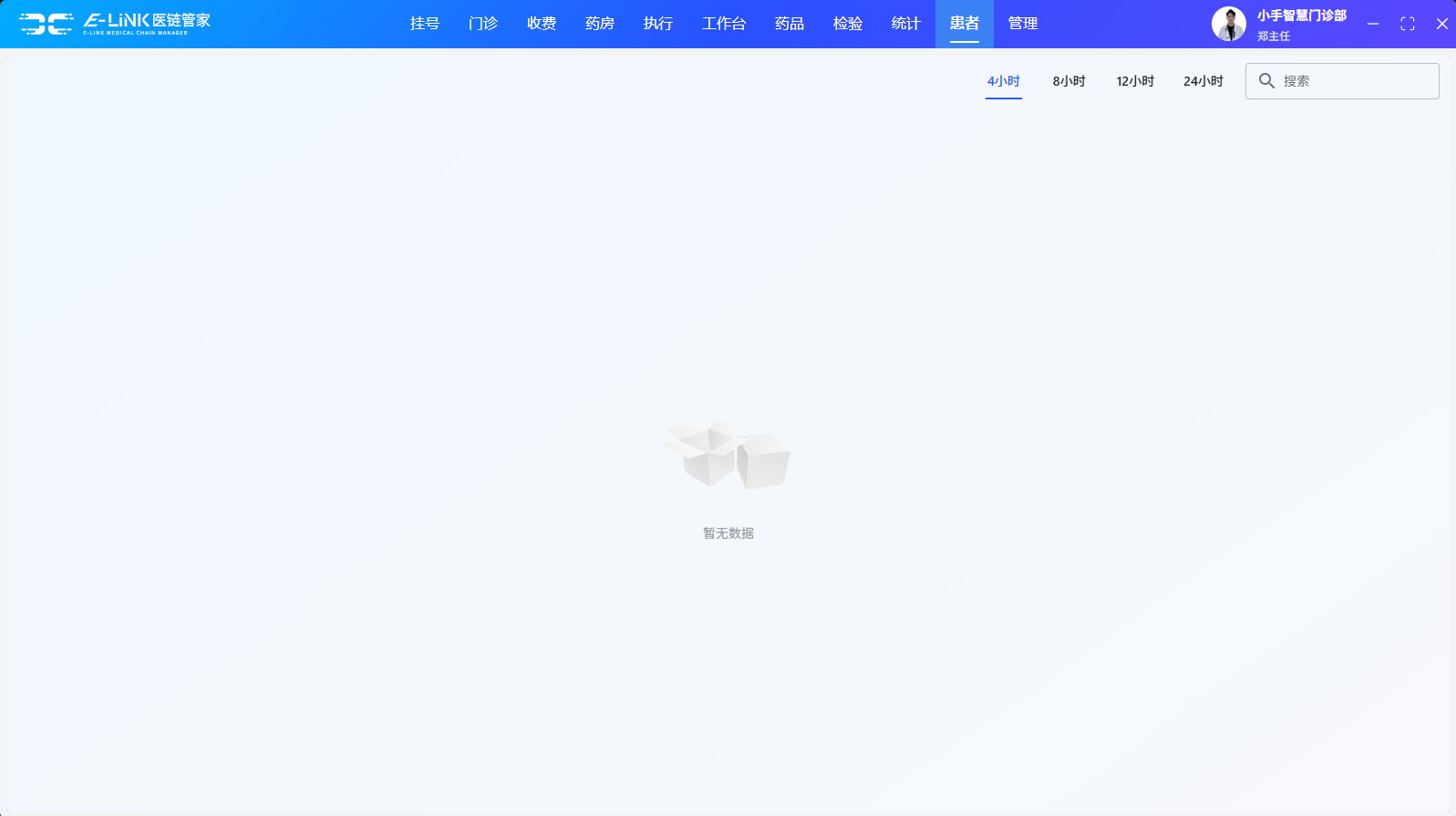Image resolution: width=1456 pixels, height=816 pixels.
Task: Choose the 12小时 time range tab
Action: click(x=1135, y=81)
